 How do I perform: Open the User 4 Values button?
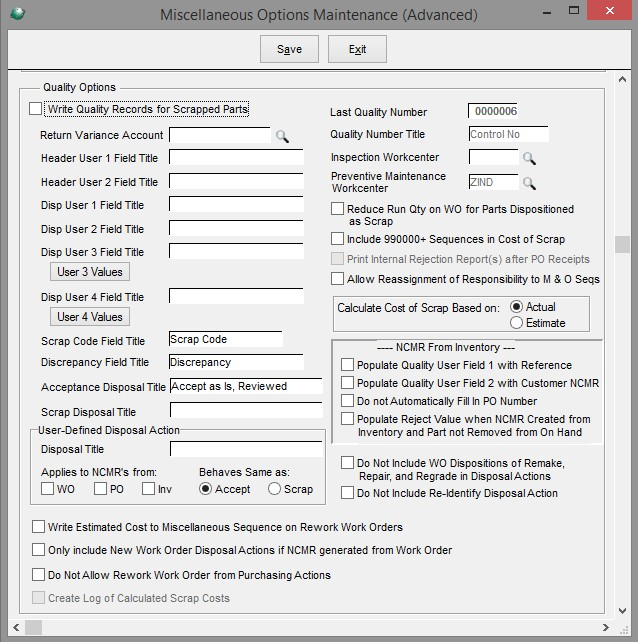click(x=90, y=317)
